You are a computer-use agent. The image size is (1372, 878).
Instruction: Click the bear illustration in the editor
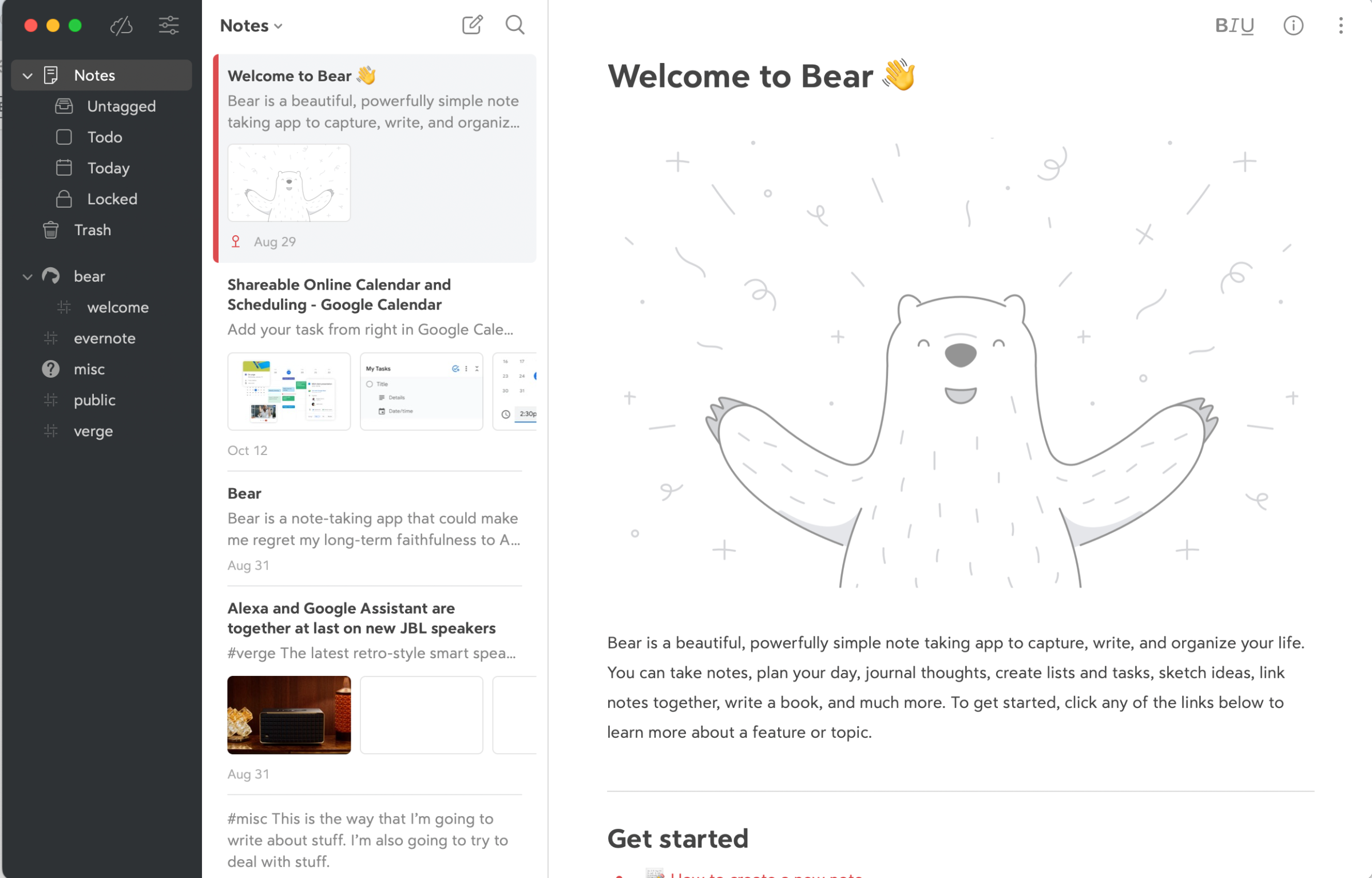[960, 363]
